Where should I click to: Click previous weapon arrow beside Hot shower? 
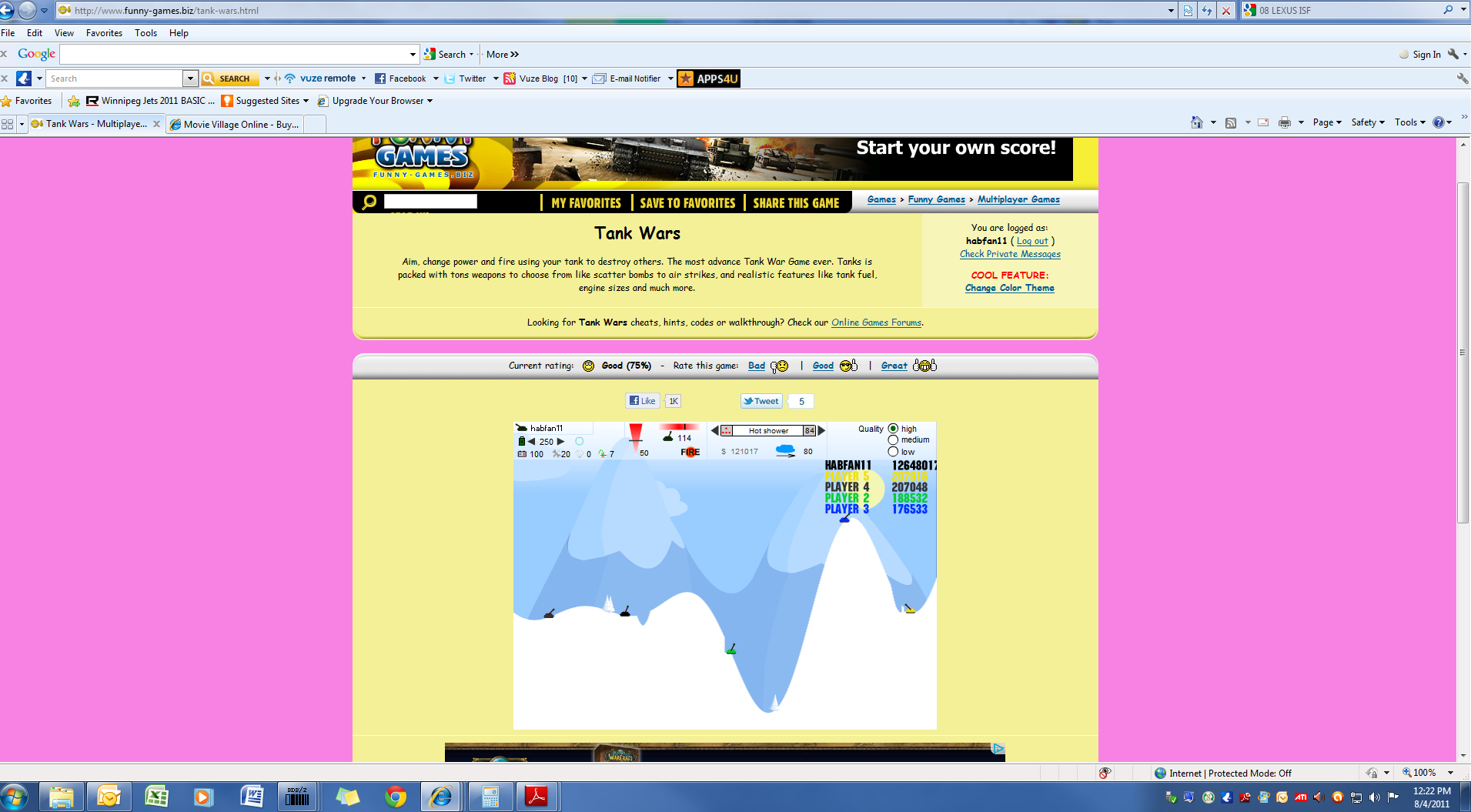(714, 431)
